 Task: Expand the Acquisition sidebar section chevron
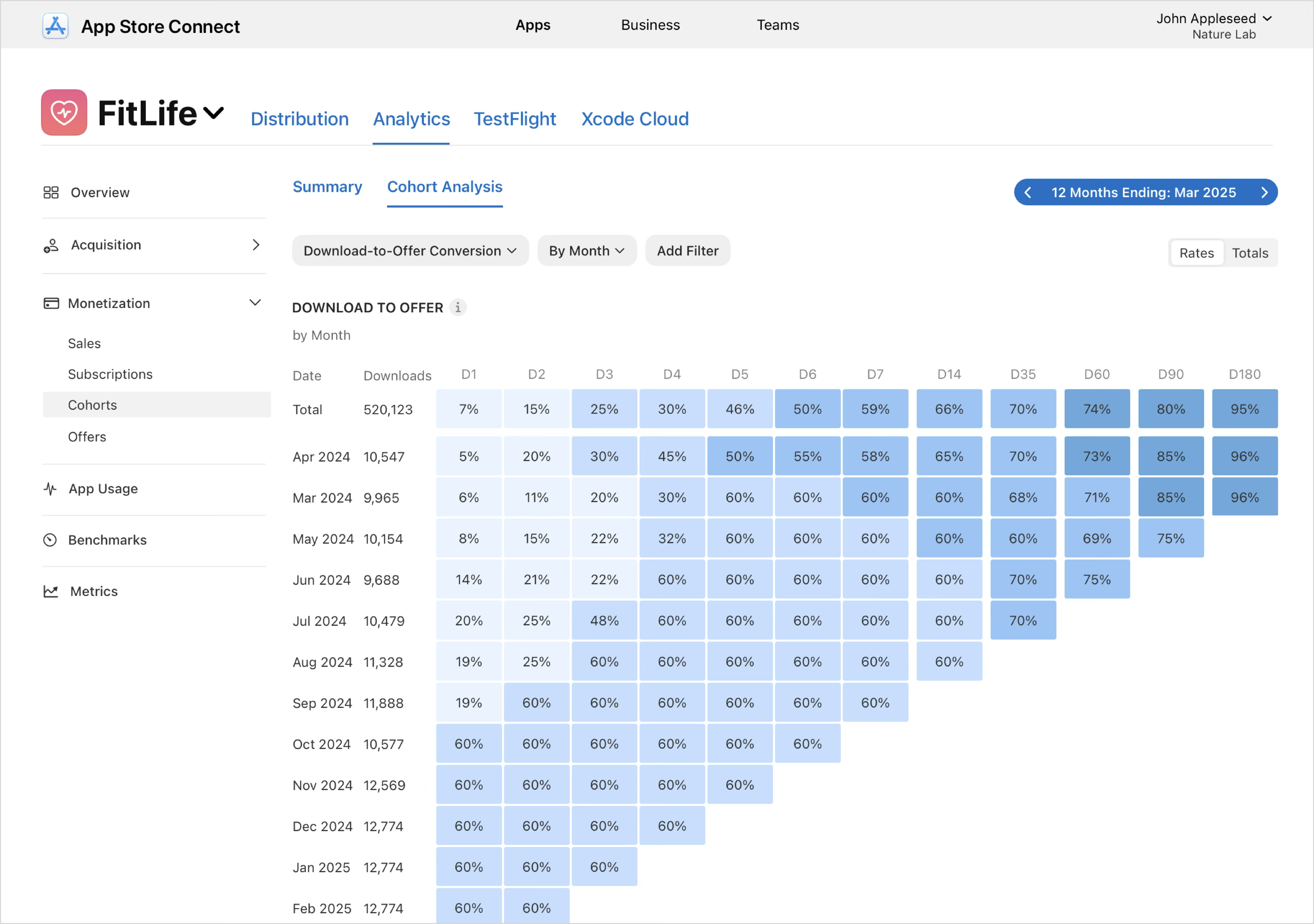[x=256, y=245]
